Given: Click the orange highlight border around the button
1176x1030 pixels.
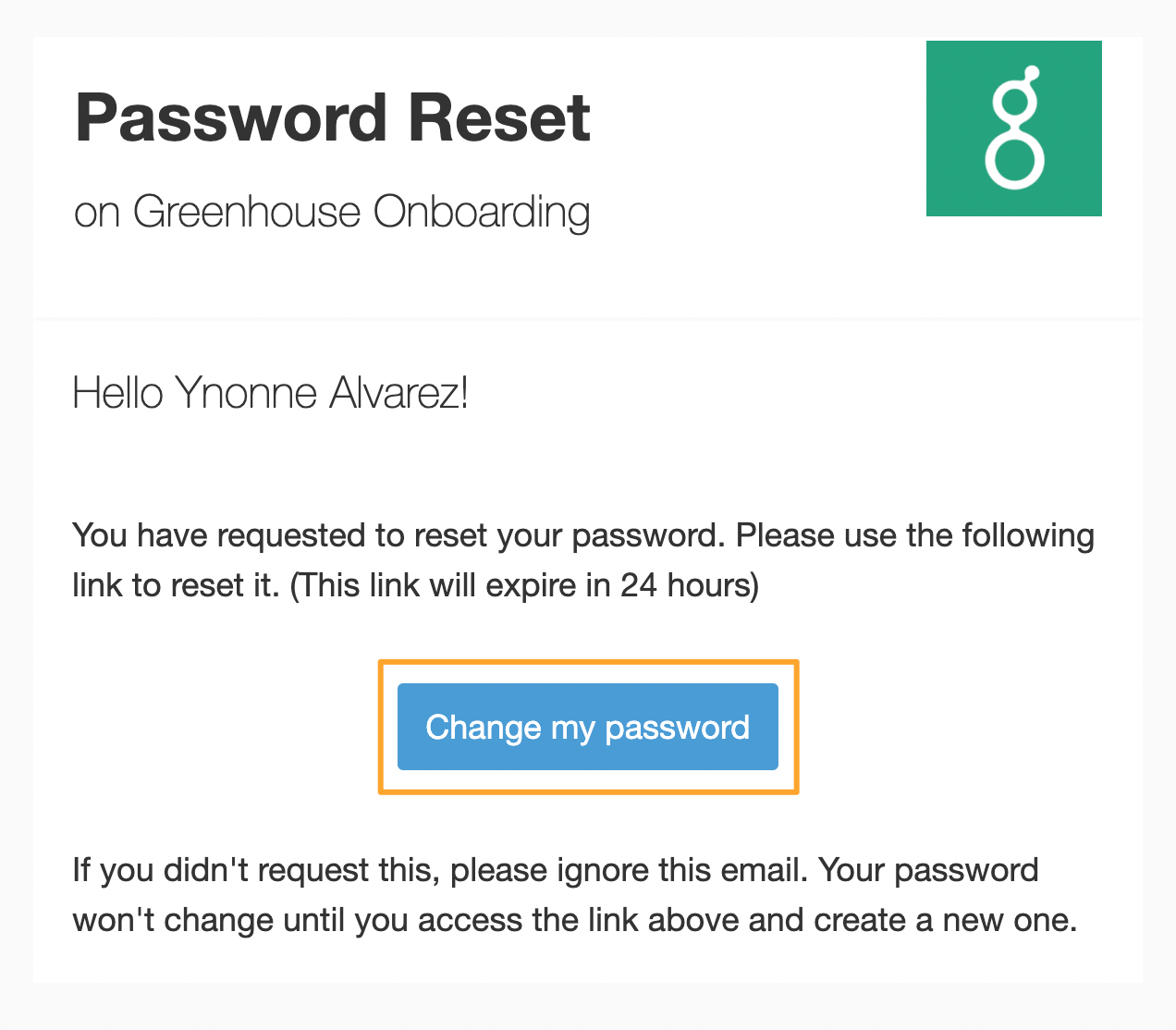Looking at the screenshot, I should point(588,662).
